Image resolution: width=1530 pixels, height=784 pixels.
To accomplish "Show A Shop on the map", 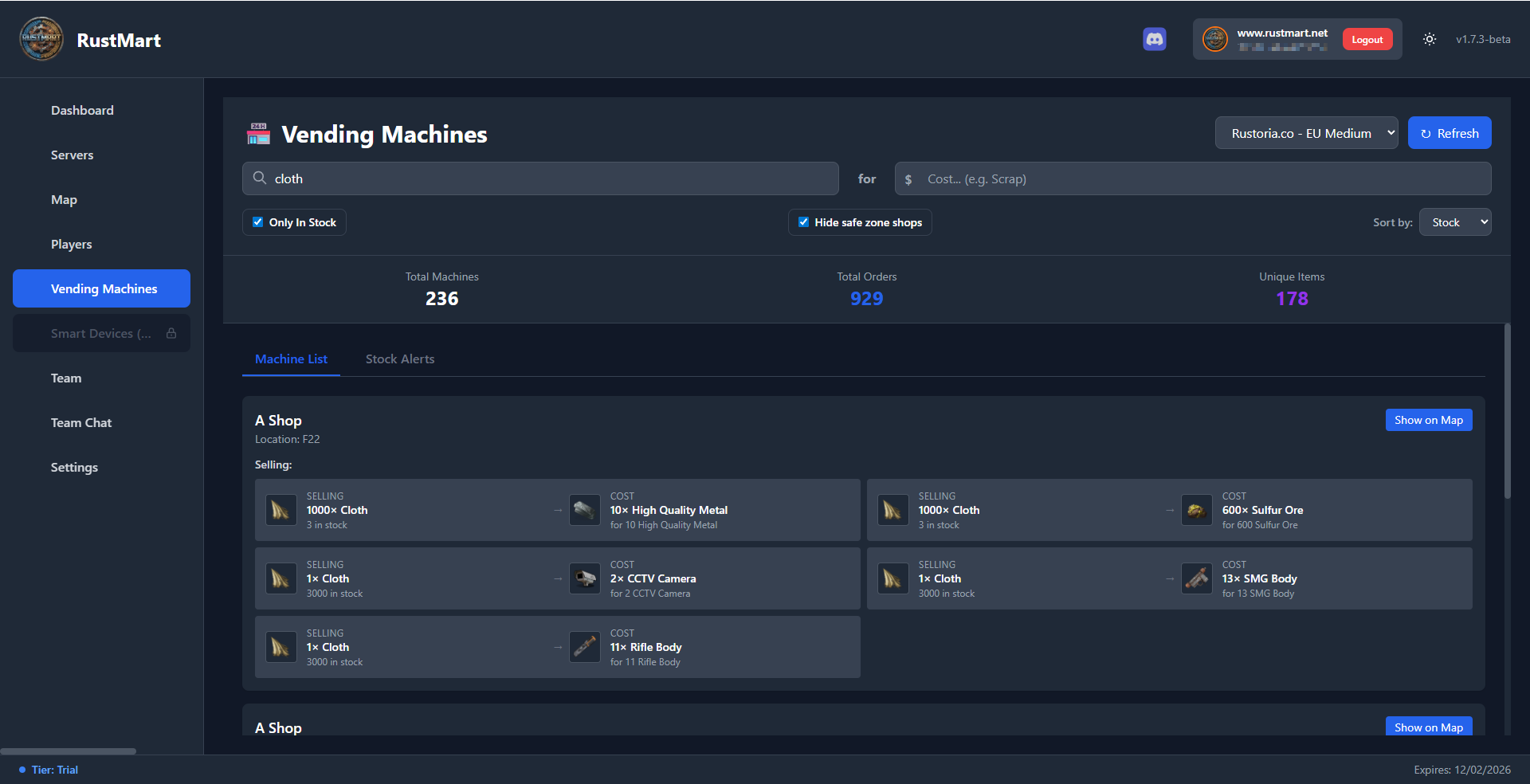I will [1428, 420].
